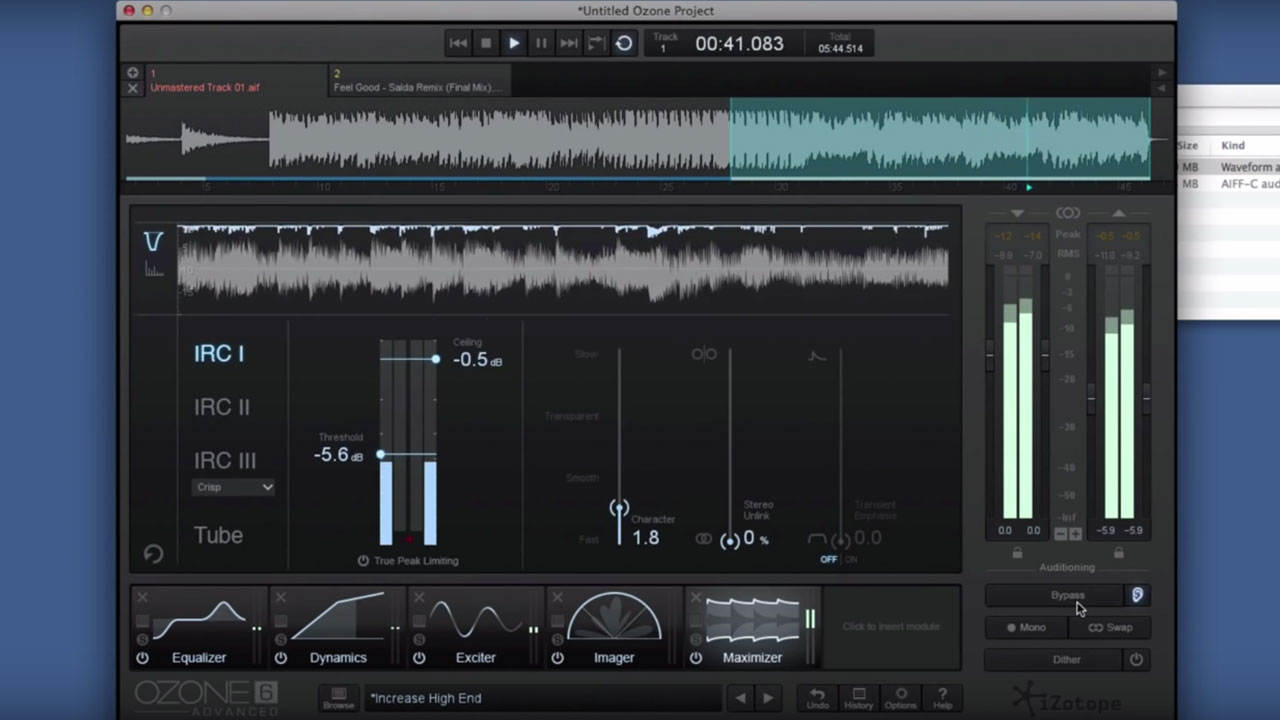1280x720 pixels.
Task: Toggle the Dither power icon
Action: click(x=1136, y=660)
